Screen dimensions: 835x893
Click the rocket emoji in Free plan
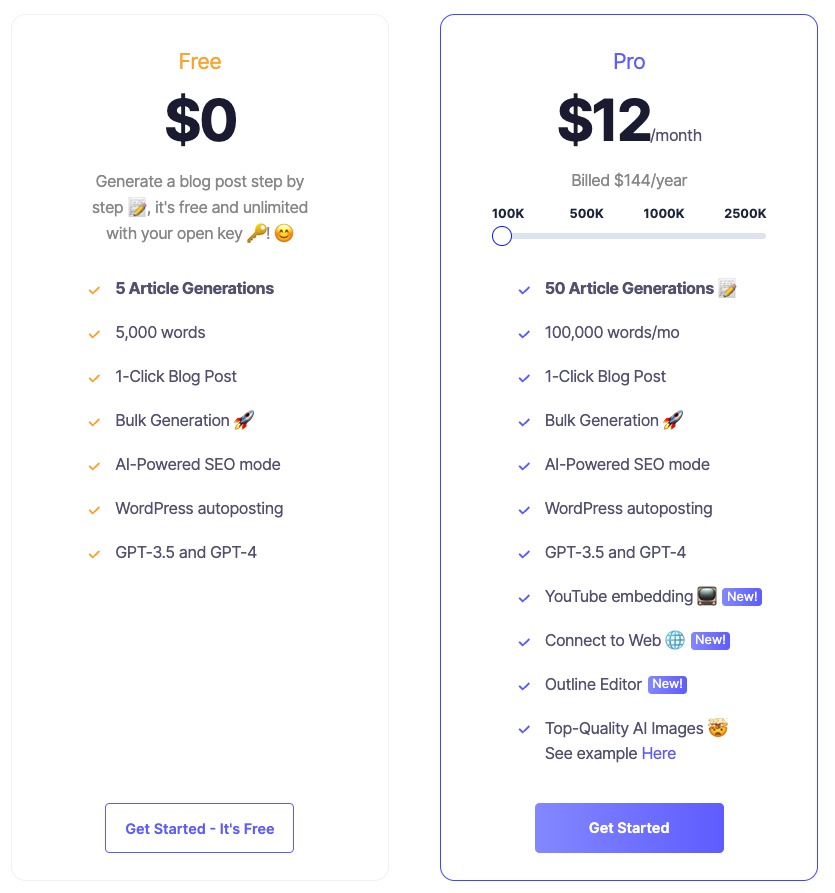click(244, 420)
